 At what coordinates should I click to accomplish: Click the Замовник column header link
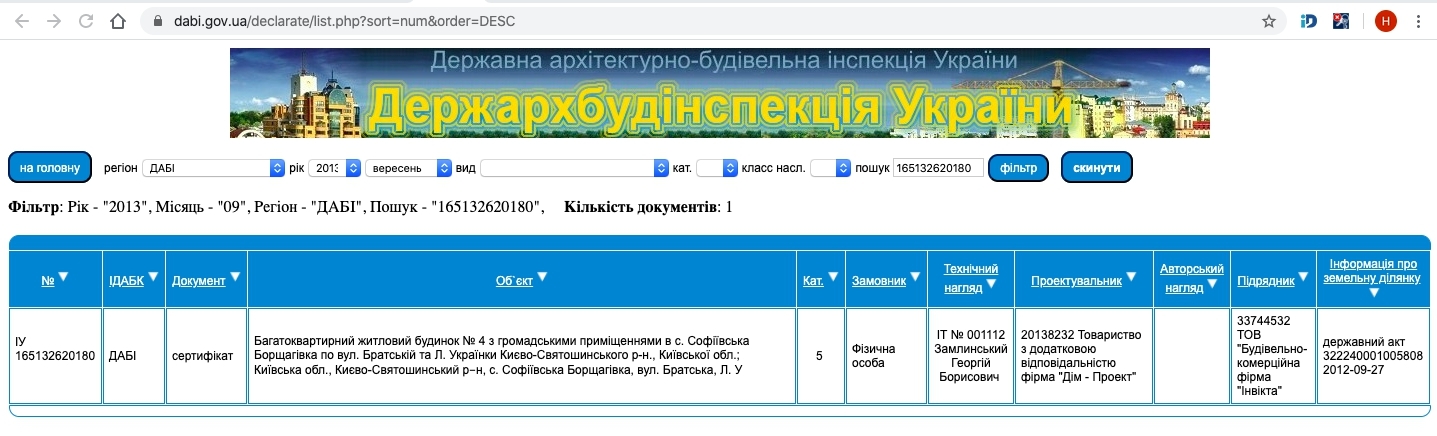tap(879, 281)
